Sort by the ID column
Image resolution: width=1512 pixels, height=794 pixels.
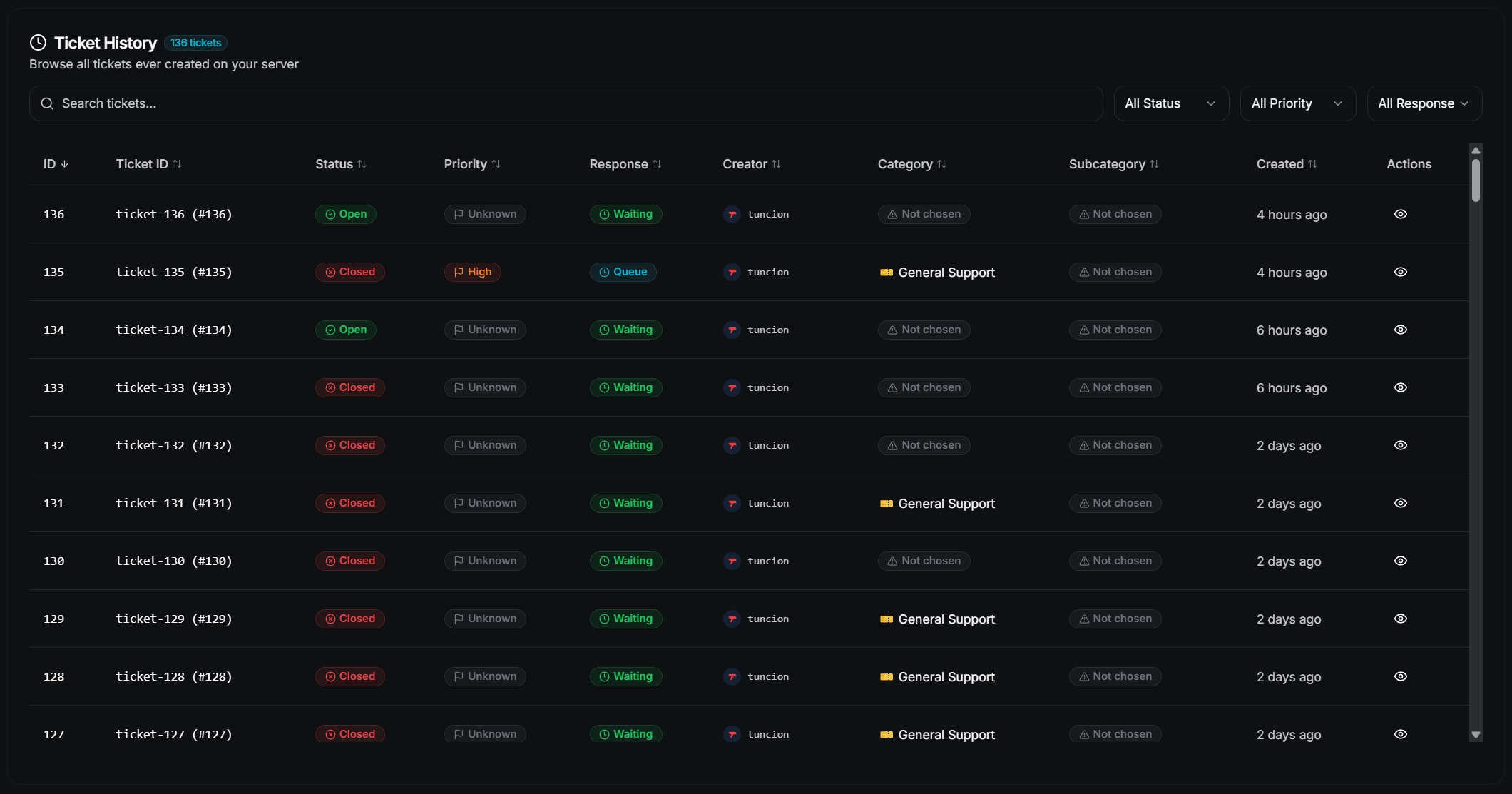pyautogui.click(x=56, y=164)
